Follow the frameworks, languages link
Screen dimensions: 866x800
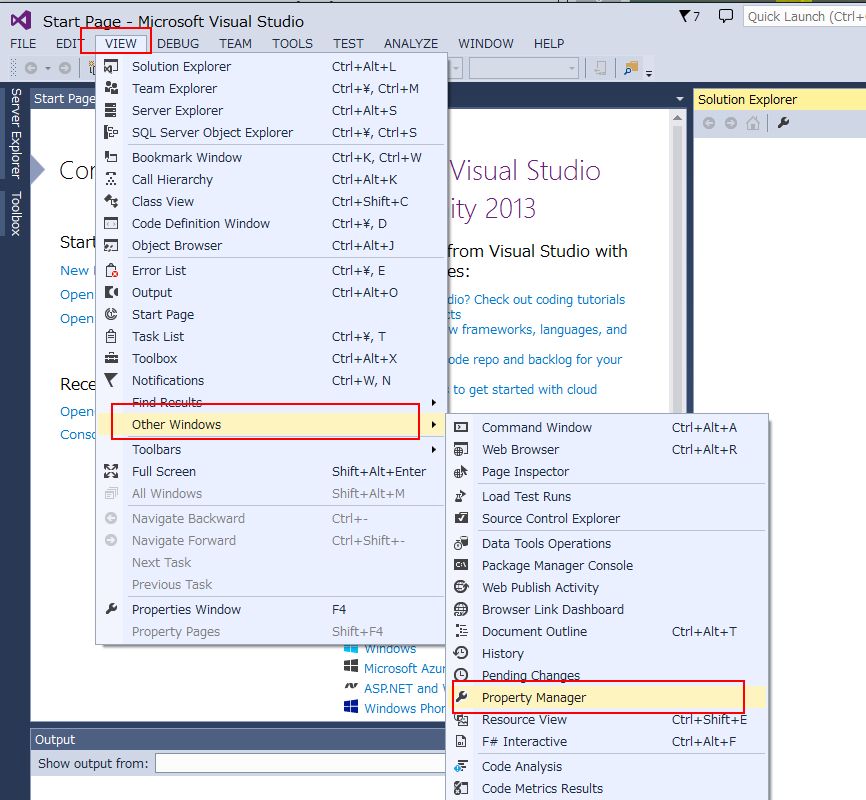538,330
